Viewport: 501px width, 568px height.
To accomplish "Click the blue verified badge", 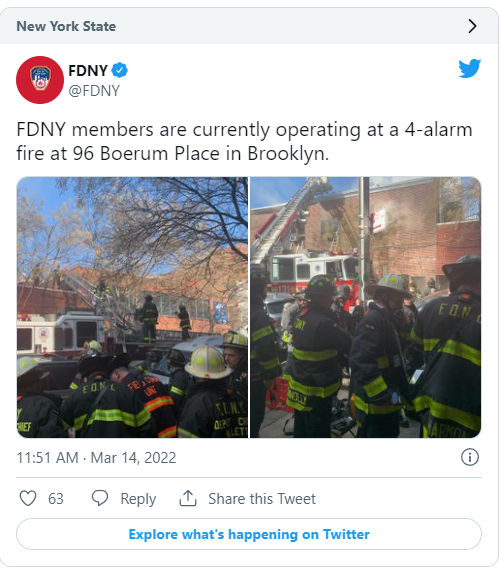I will [120, 70].
